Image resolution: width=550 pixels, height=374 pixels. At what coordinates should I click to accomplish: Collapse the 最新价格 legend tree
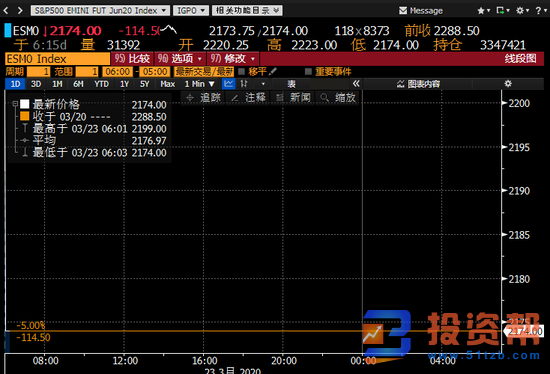pyautogui.click(x=15, y=104)
